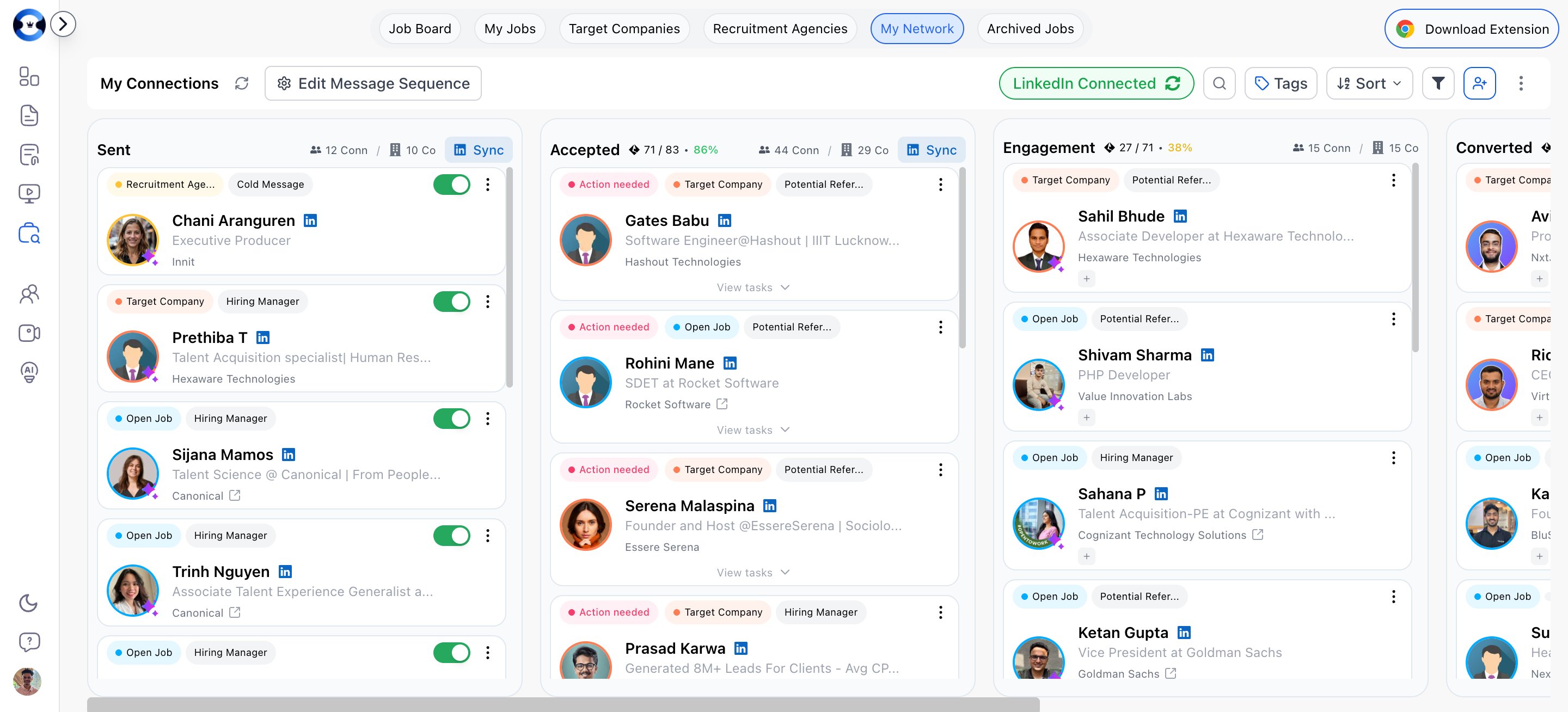Open the Tags button
This screenshot has width=1568, height=712.
click(1281, 83)
